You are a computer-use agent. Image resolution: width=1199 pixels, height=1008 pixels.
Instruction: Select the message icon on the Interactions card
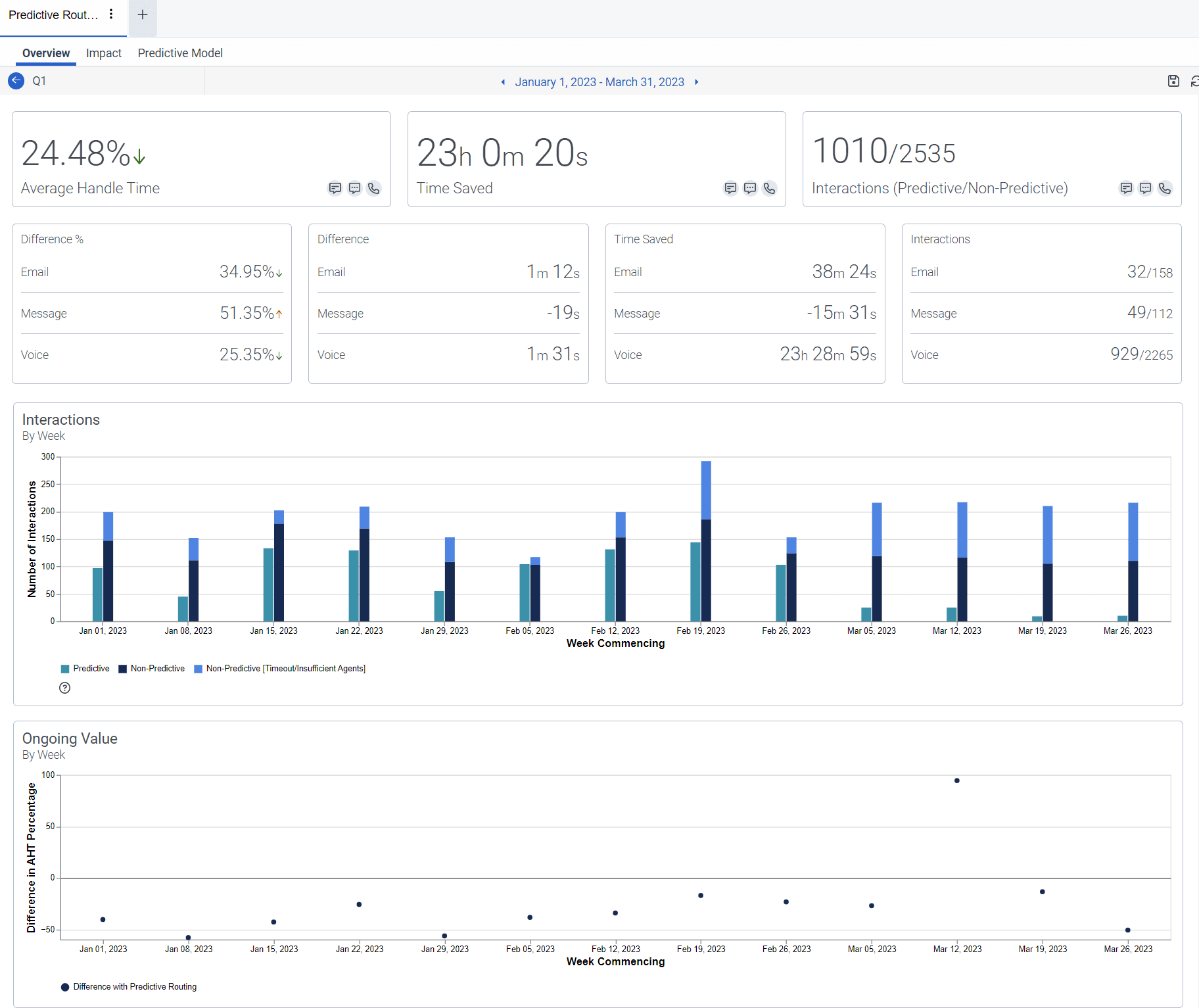[x=1146, y=189]
